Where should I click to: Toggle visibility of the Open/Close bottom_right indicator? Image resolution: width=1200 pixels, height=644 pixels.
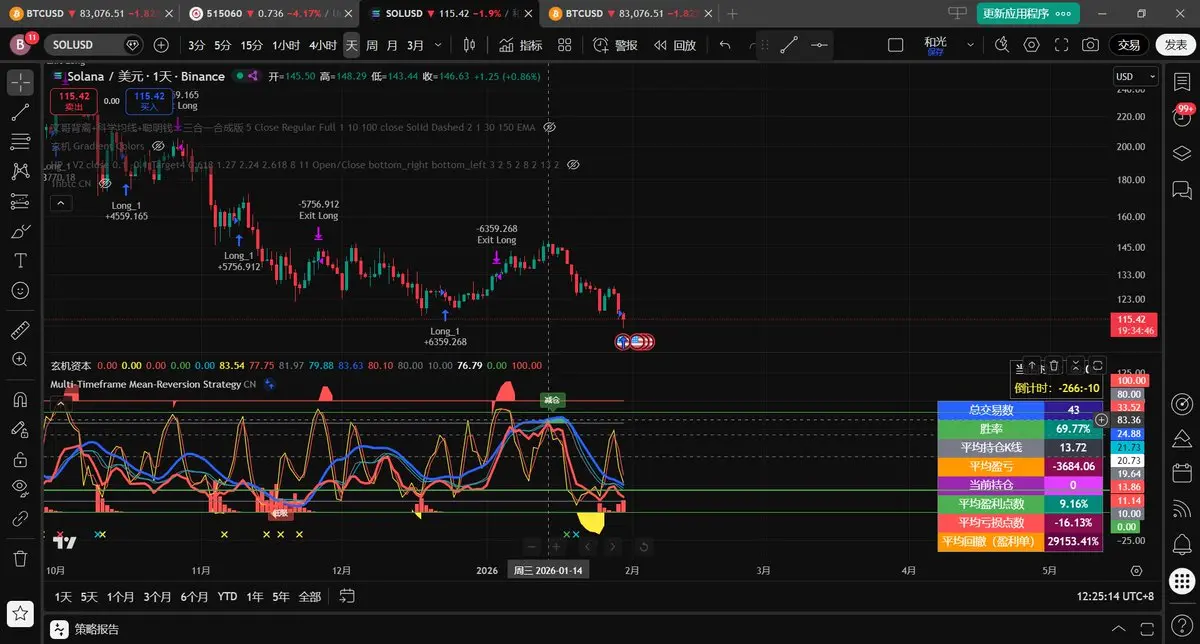pos(573,164)
